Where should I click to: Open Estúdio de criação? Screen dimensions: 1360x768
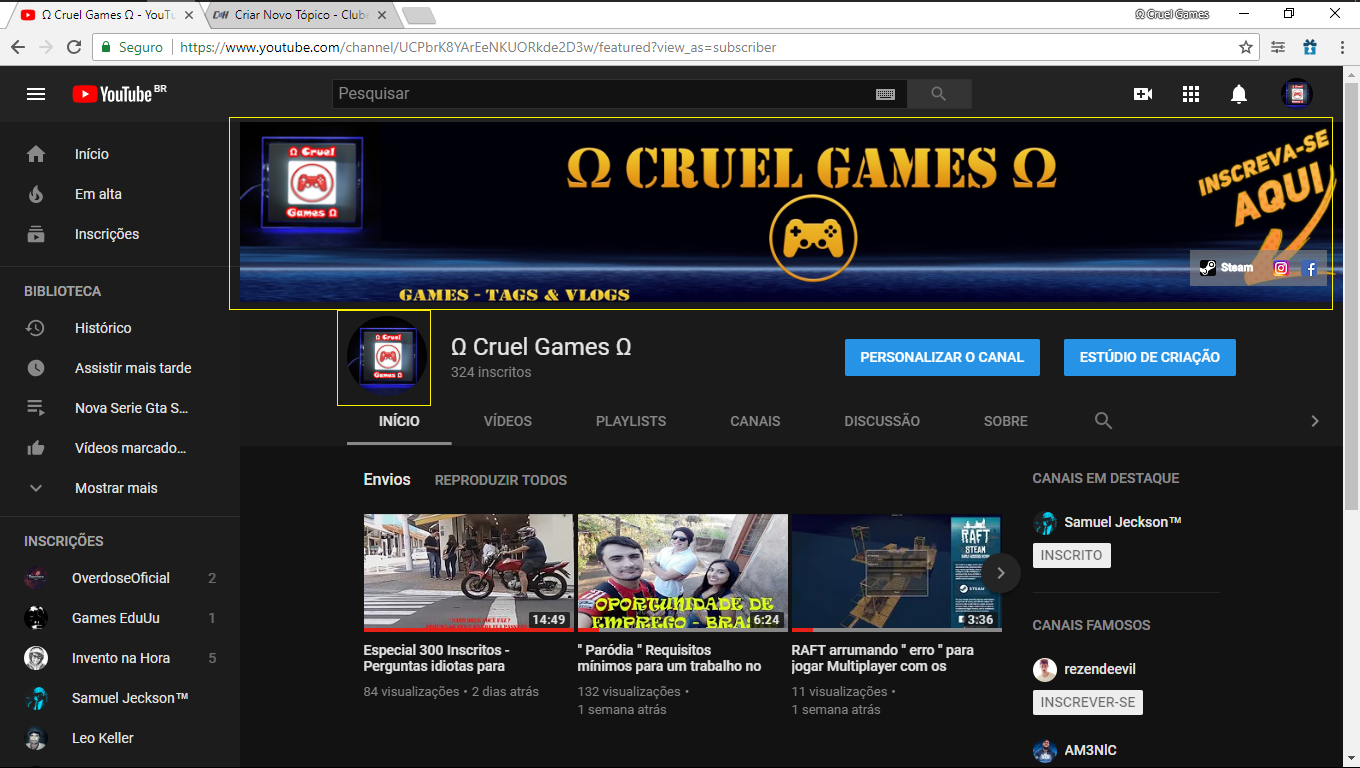(x=1150, y=357)
